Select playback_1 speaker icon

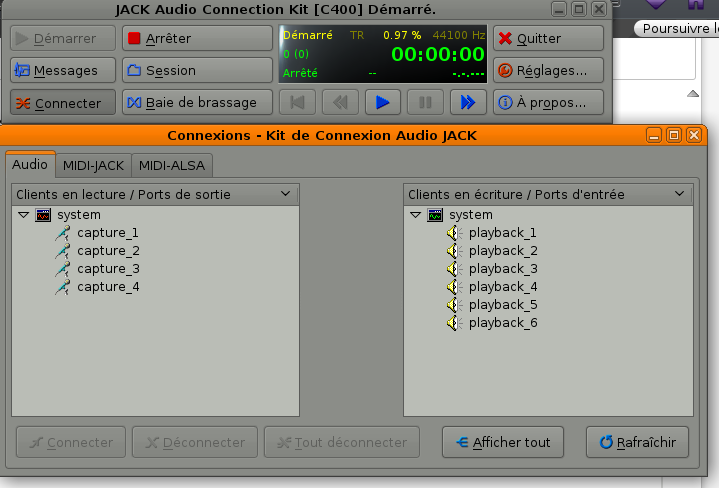(454, 233)
